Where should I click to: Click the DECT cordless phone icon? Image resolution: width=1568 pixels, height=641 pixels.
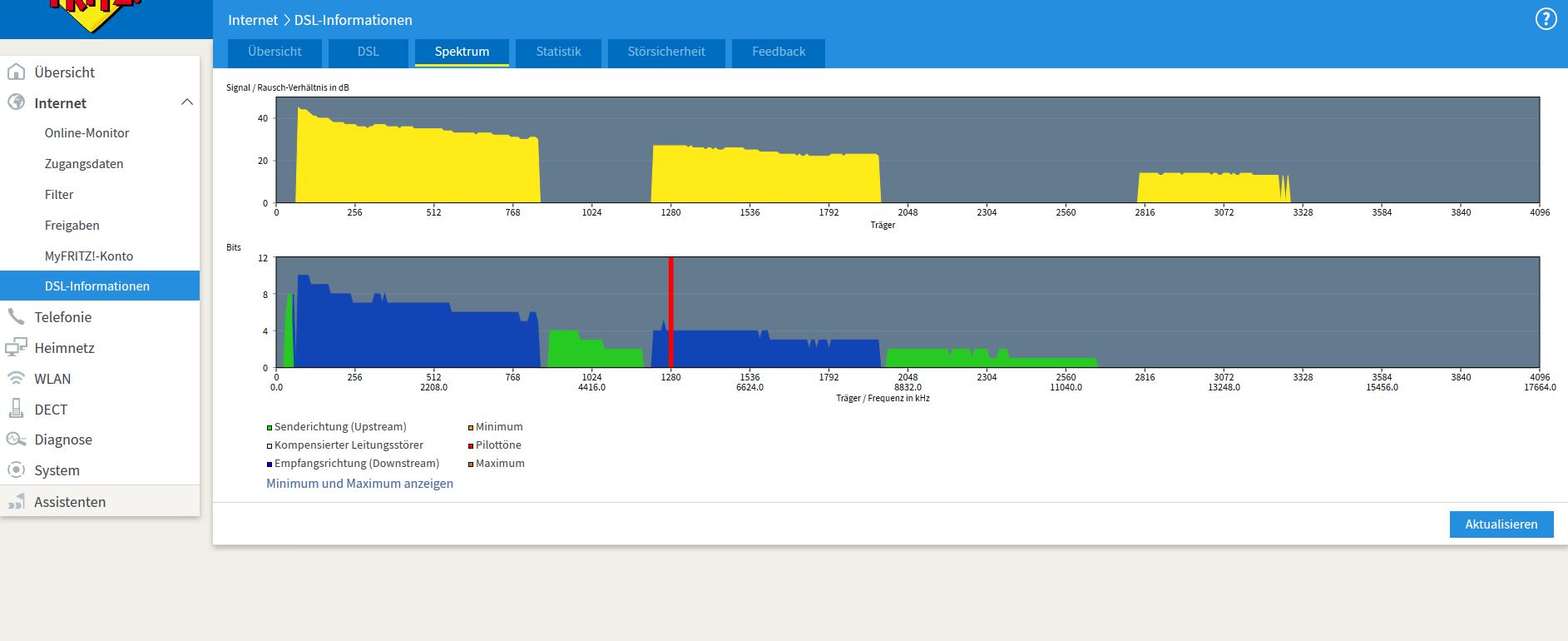(16, 409)
